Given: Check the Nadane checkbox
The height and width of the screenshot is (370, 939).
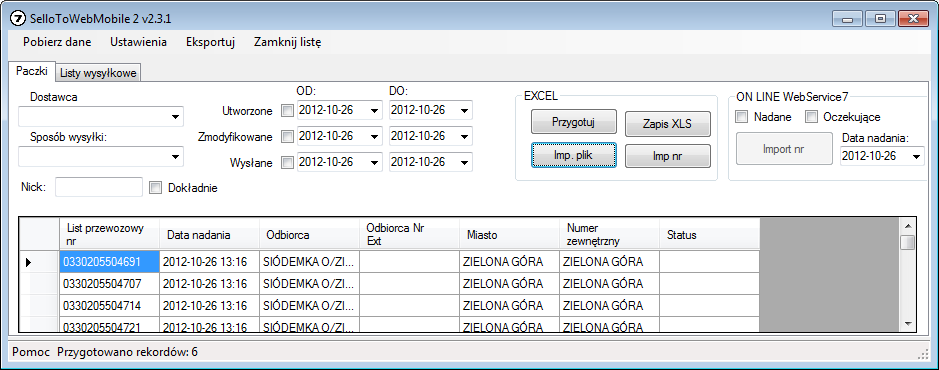Looking at the screenshot, I should click(x=741, y=117).
